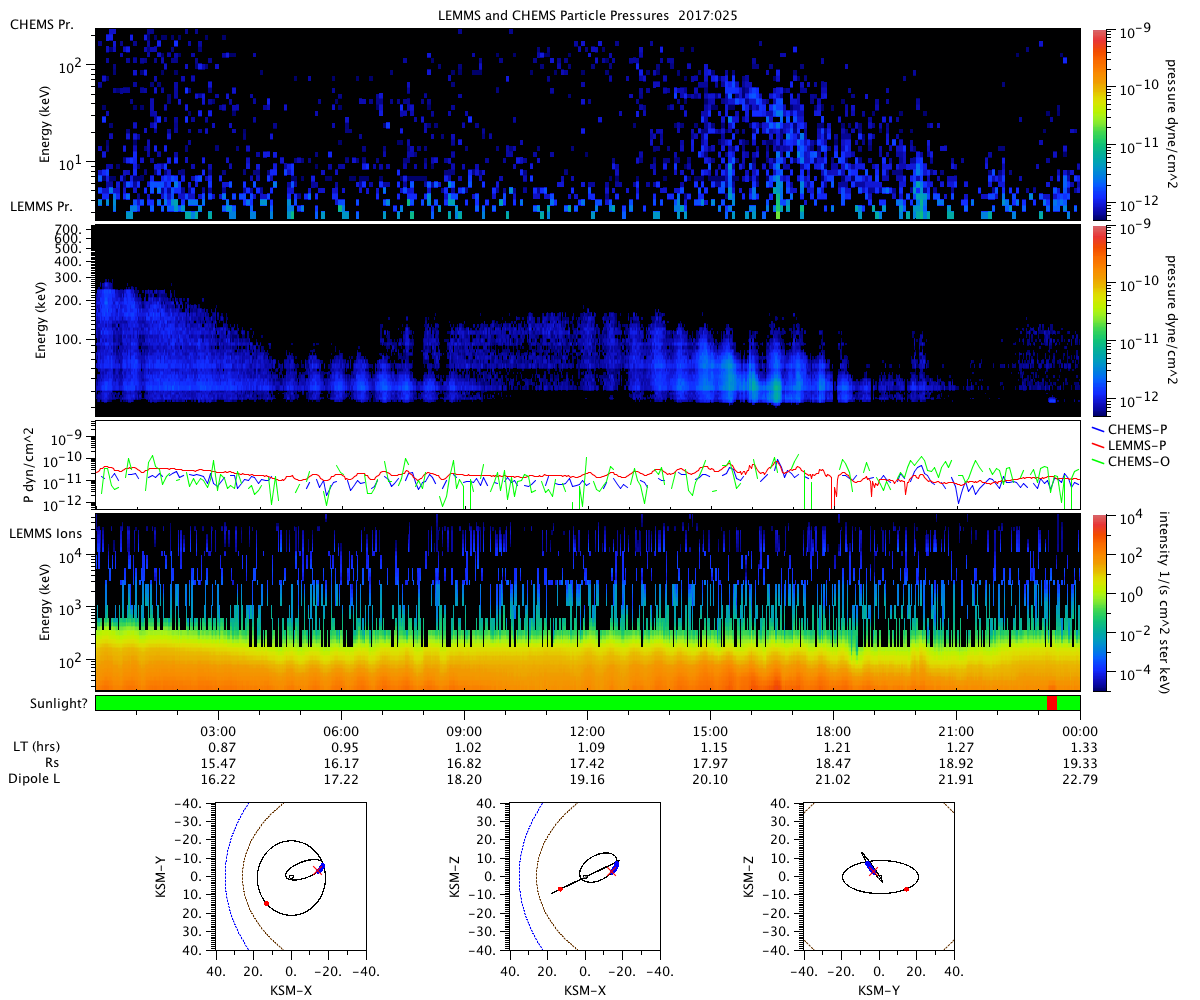Click the KSM-X versus KSM-Z orbit plot
Screen dimensions: 1200x1000
tap(585, 876)
